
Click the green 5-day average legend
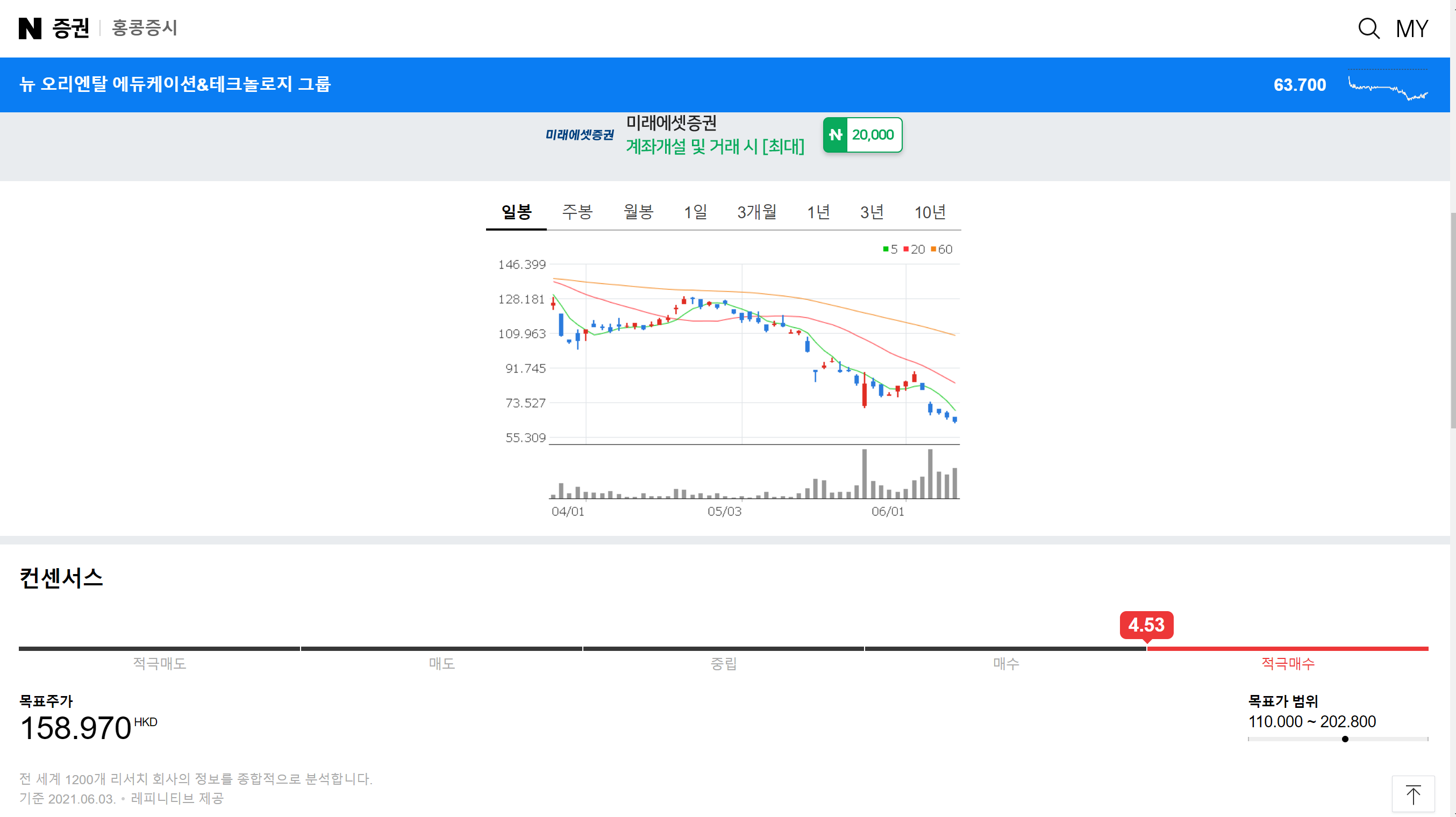(x=890, y=249)
